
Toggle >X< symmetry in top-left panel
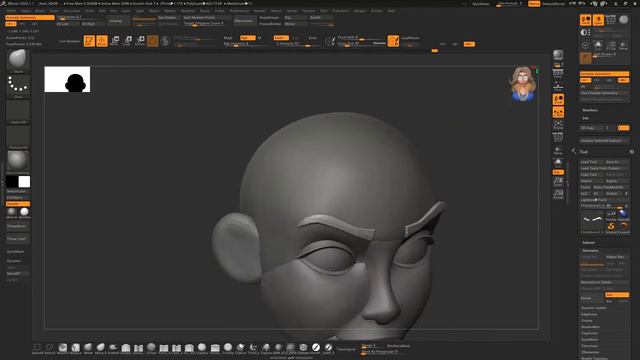tap(11, 24)
